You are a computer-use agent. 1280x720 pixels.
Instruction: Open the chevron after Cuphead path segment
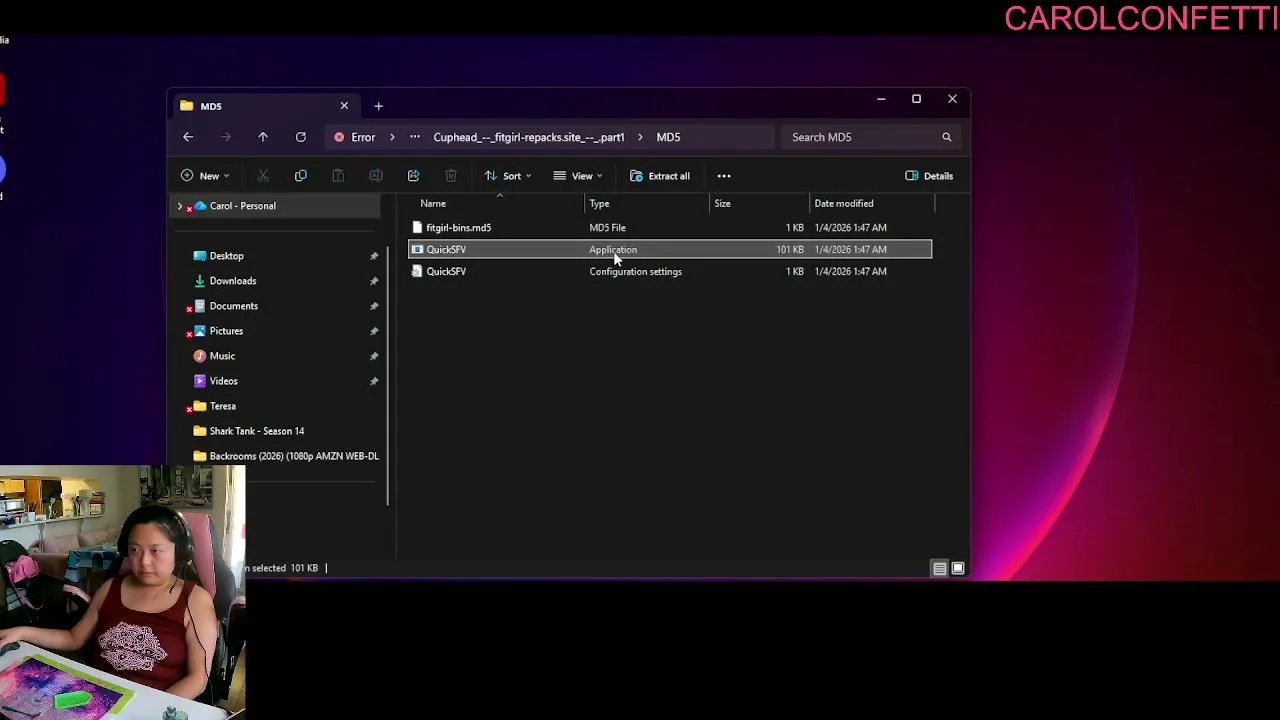pos(640,137)
